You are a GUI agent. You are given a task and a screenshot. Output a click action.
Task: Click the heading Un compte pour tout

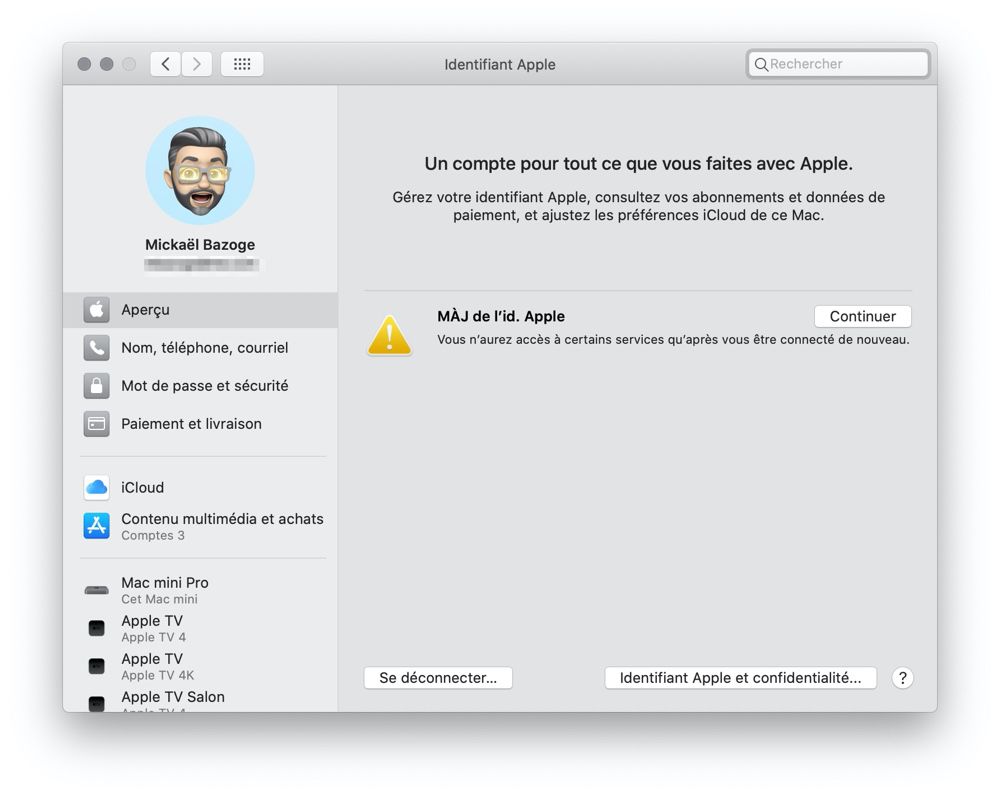[638, 164]
